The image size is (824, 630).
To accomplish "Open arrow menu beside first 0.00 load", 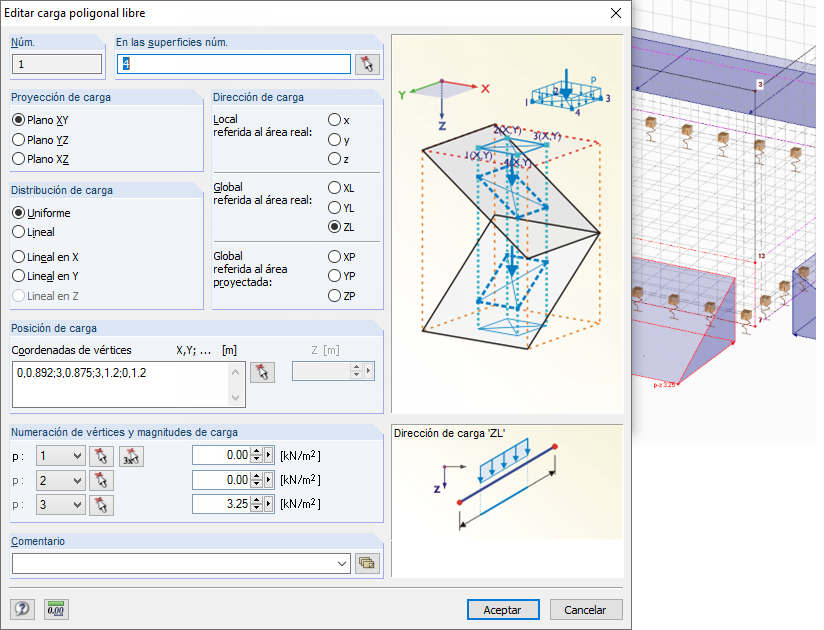I will pyautogui.click(x=269, y=455).
